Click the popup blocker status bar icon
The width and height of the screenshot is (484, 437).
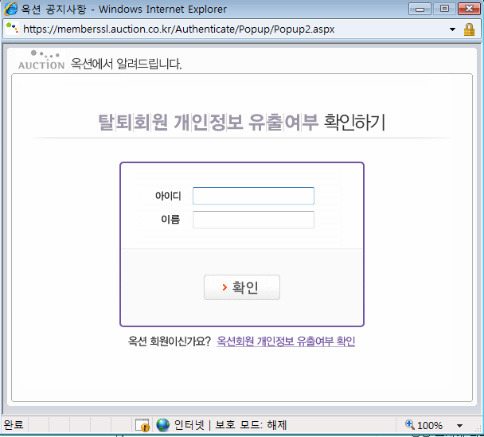pyautogui.click(x=142, y=425)
